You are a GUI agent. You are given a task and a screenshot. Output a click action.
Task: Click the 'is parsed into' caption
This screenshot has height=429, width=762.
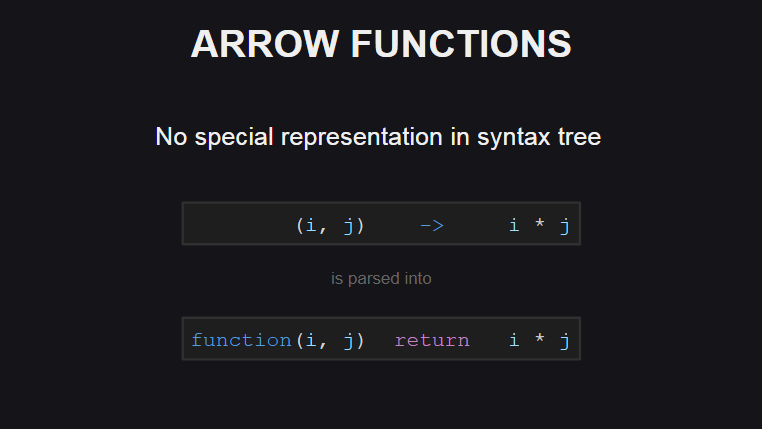click(x=381, y=279)
